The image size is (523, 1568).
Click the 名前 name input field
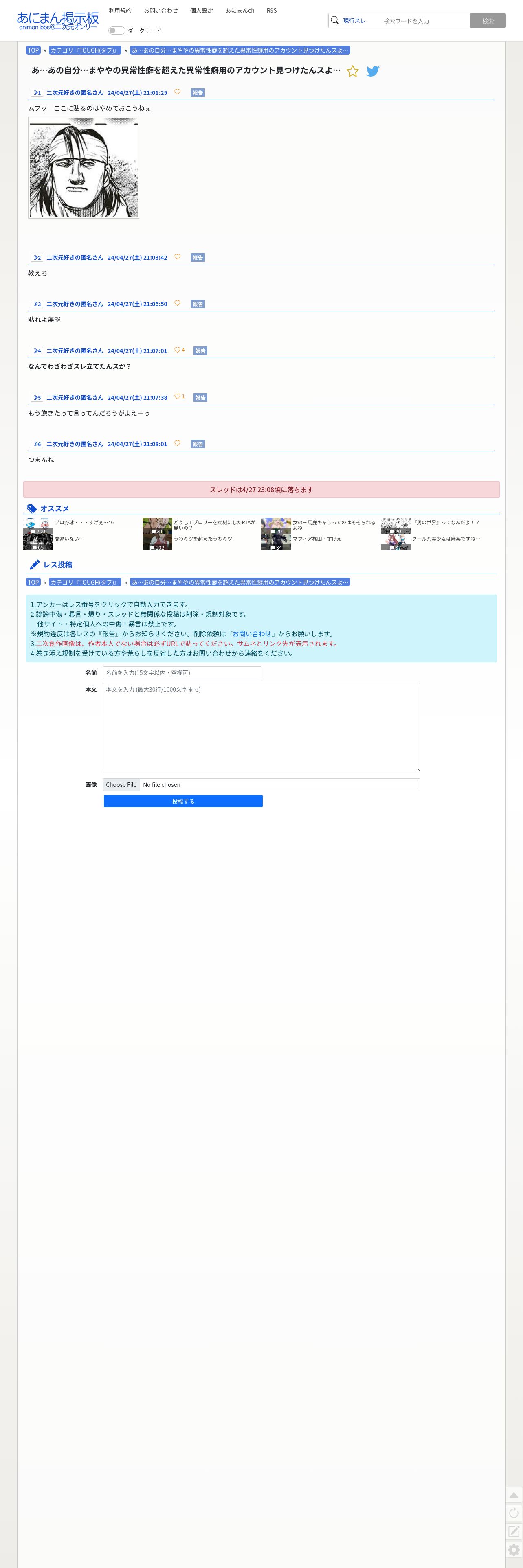coord(182,672)
